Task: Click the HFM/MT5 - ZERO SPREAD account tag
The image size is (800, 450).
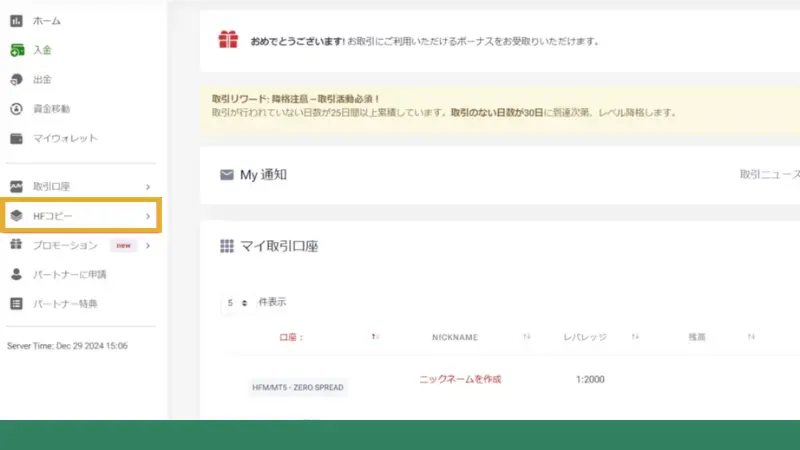Action: click(297, 387)
